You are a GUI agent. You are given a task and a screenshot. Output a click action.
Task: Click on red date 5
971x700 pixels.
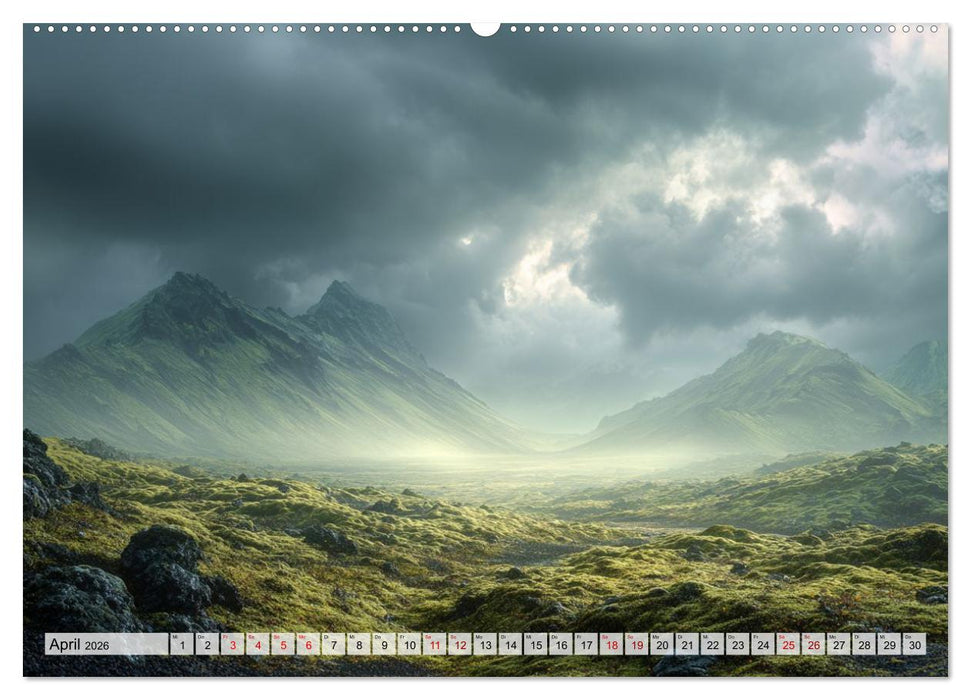tap(282, 645)
